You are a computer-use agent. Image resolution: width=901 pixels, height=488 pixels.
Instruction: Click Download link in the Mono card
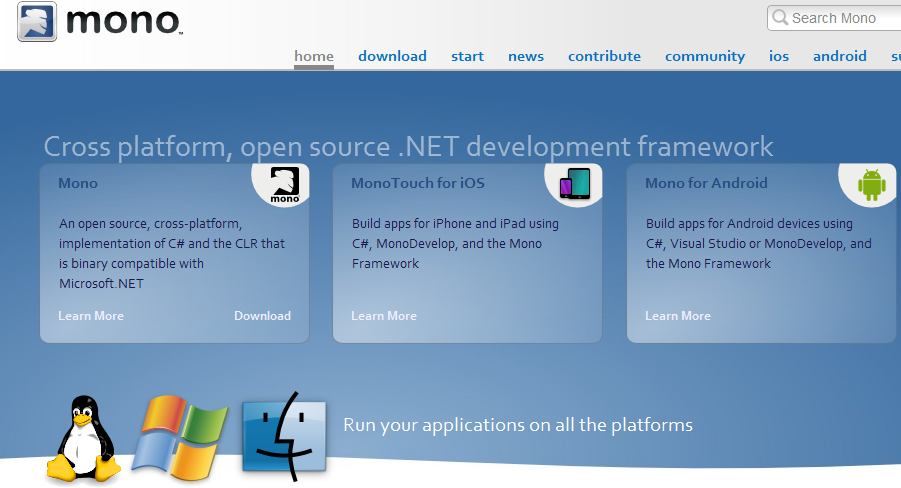click(263, 316)
